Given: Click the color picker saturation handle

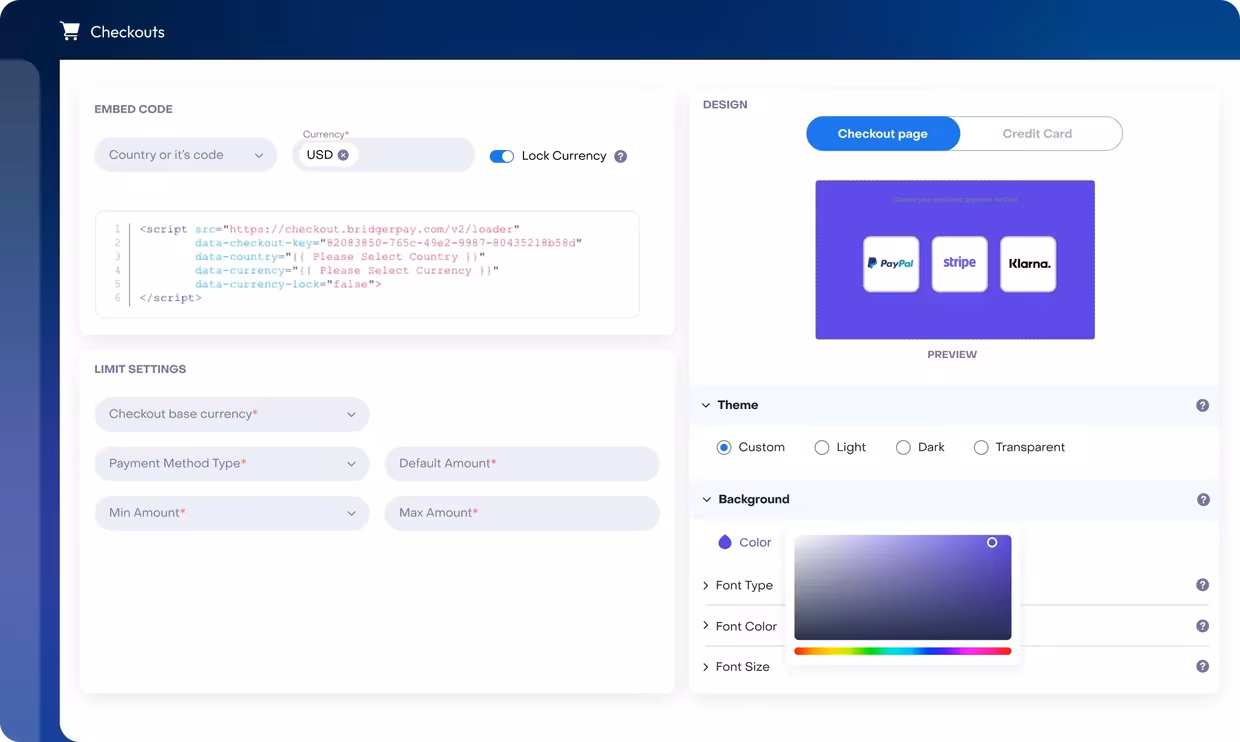Looking at the screenshot, I should (992, 542).
